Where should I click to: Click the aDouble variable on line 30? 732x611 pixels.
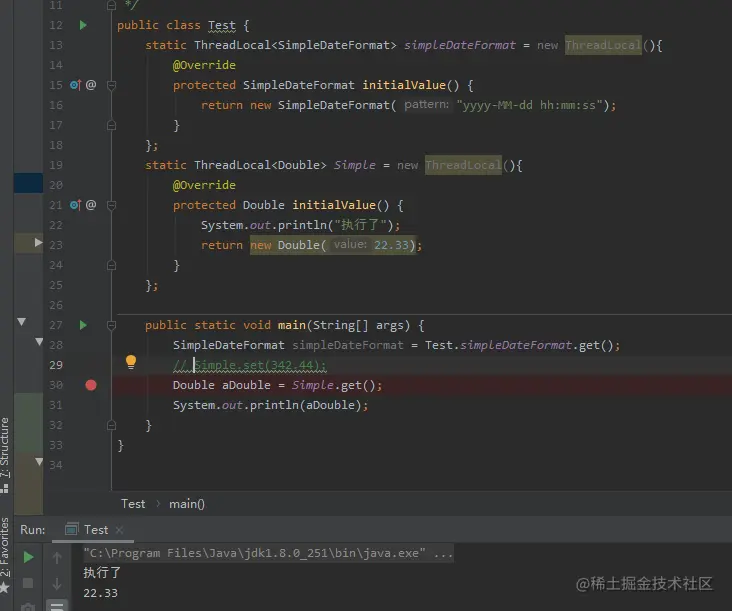pyautogui.click(x=246, y=385)
